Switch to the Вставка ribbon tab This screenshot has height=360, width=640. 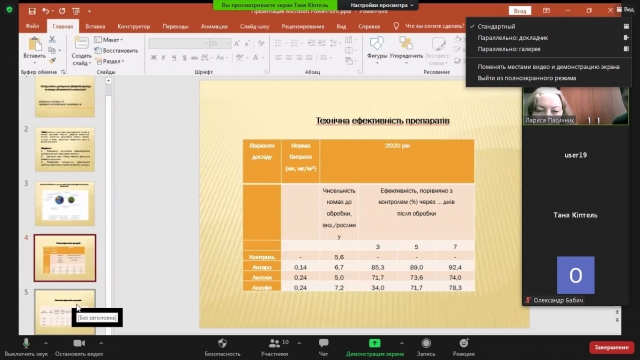(95, 27)
